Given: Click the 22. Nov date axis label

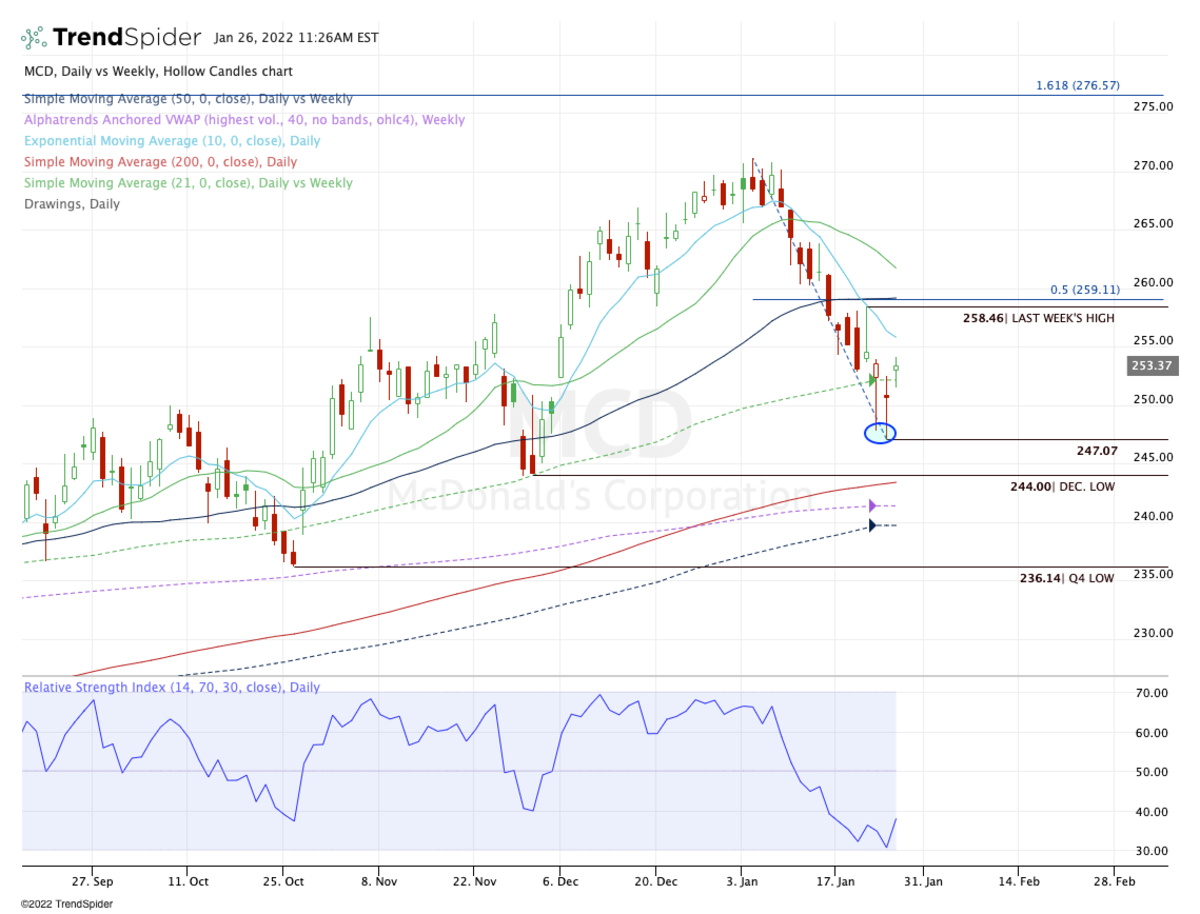Looking at the screenshot, I should point(474,882).
